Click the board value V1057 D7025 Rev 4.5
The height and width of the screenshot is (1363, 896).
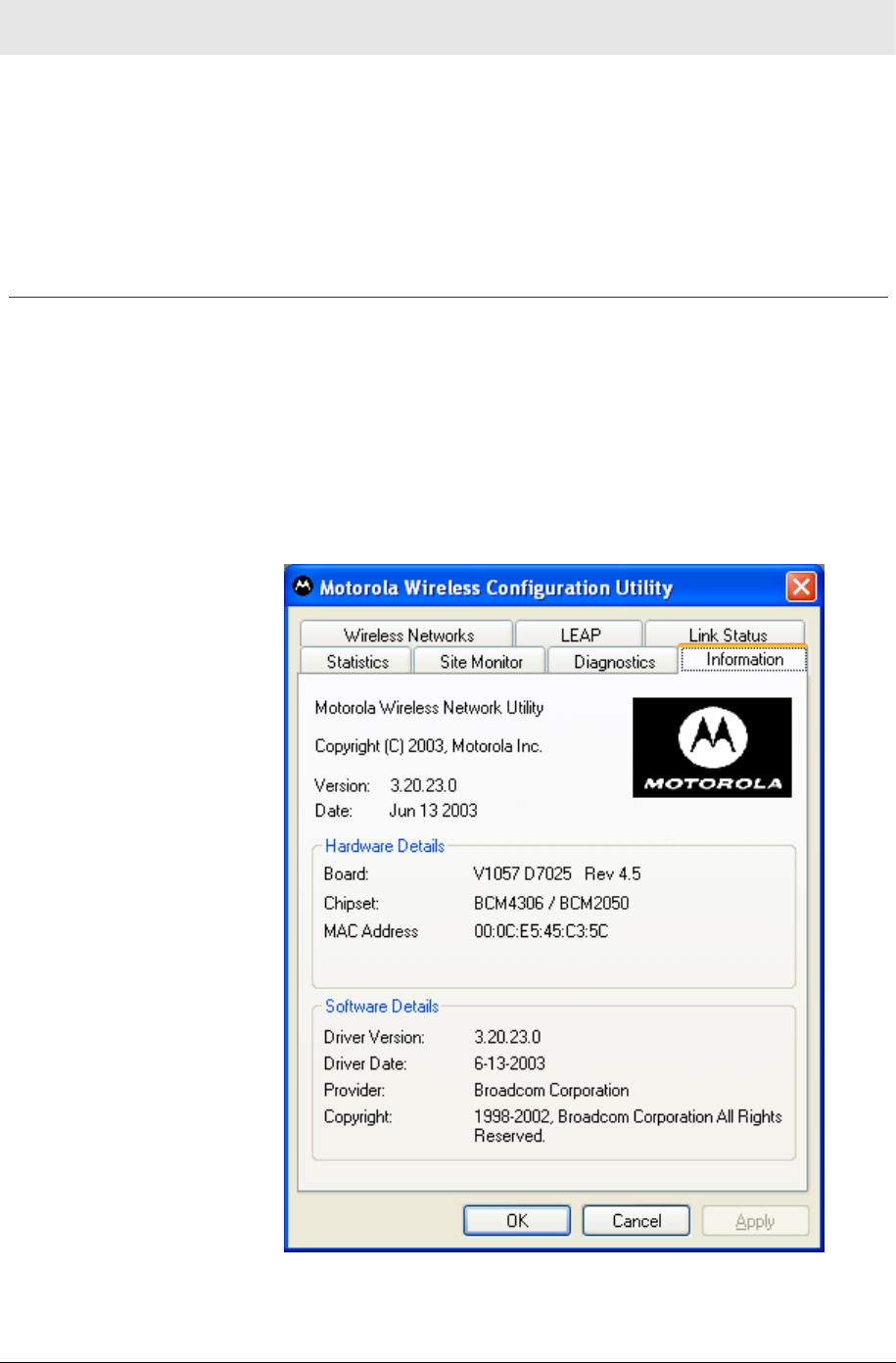pos(557,873)
